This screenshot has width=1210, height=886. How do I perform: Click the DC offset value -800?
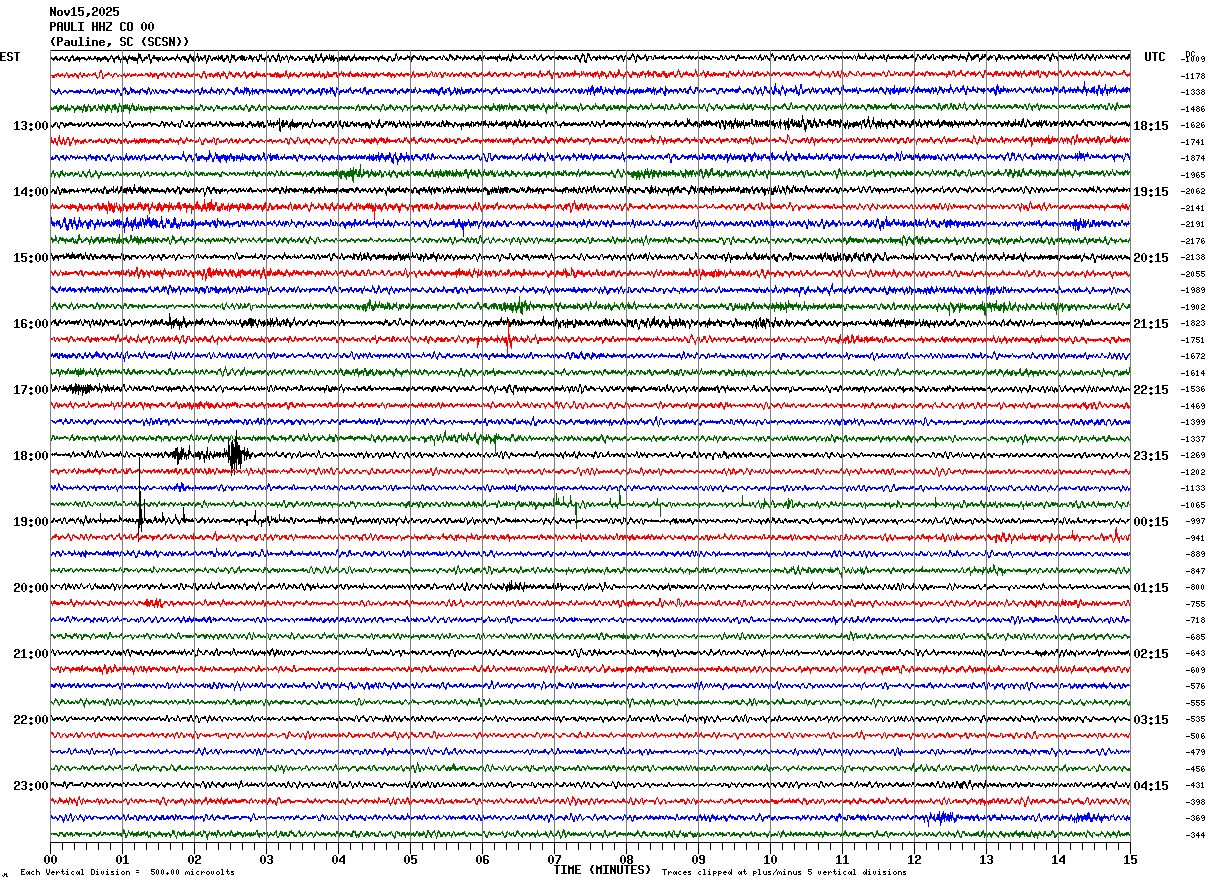coord(1196,587)
